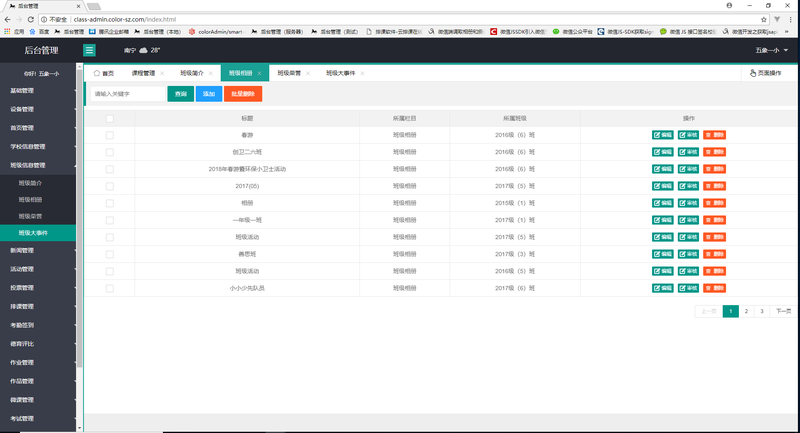
Task: Open 班级简介 submenu item in sidebar
Action: click(x=38, y=183)
